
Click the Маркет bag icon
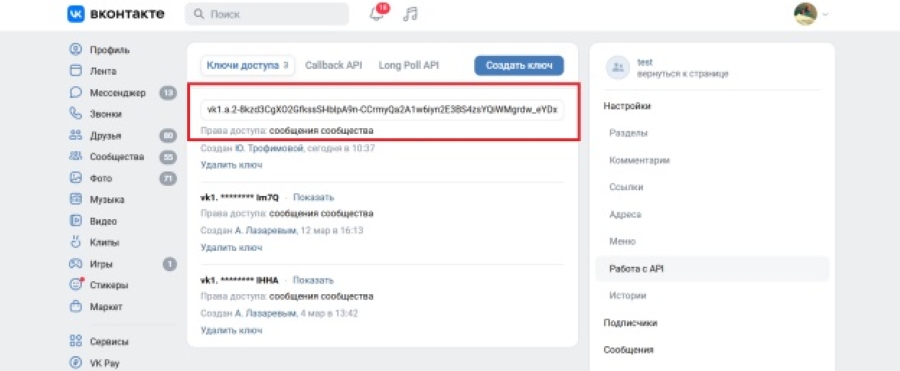pos(76,306)
